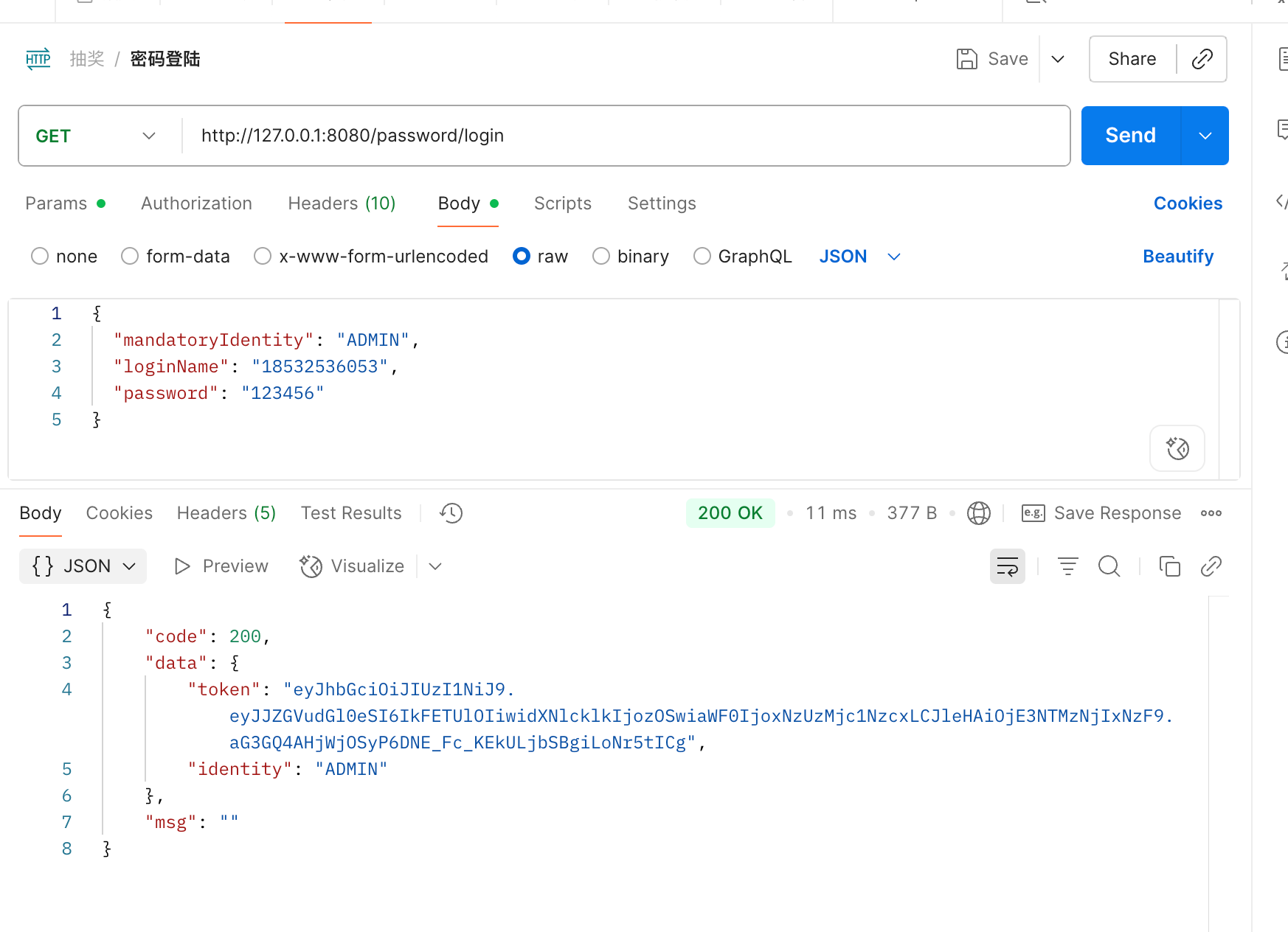Toggle word wrap in response

click(1008, 566)
